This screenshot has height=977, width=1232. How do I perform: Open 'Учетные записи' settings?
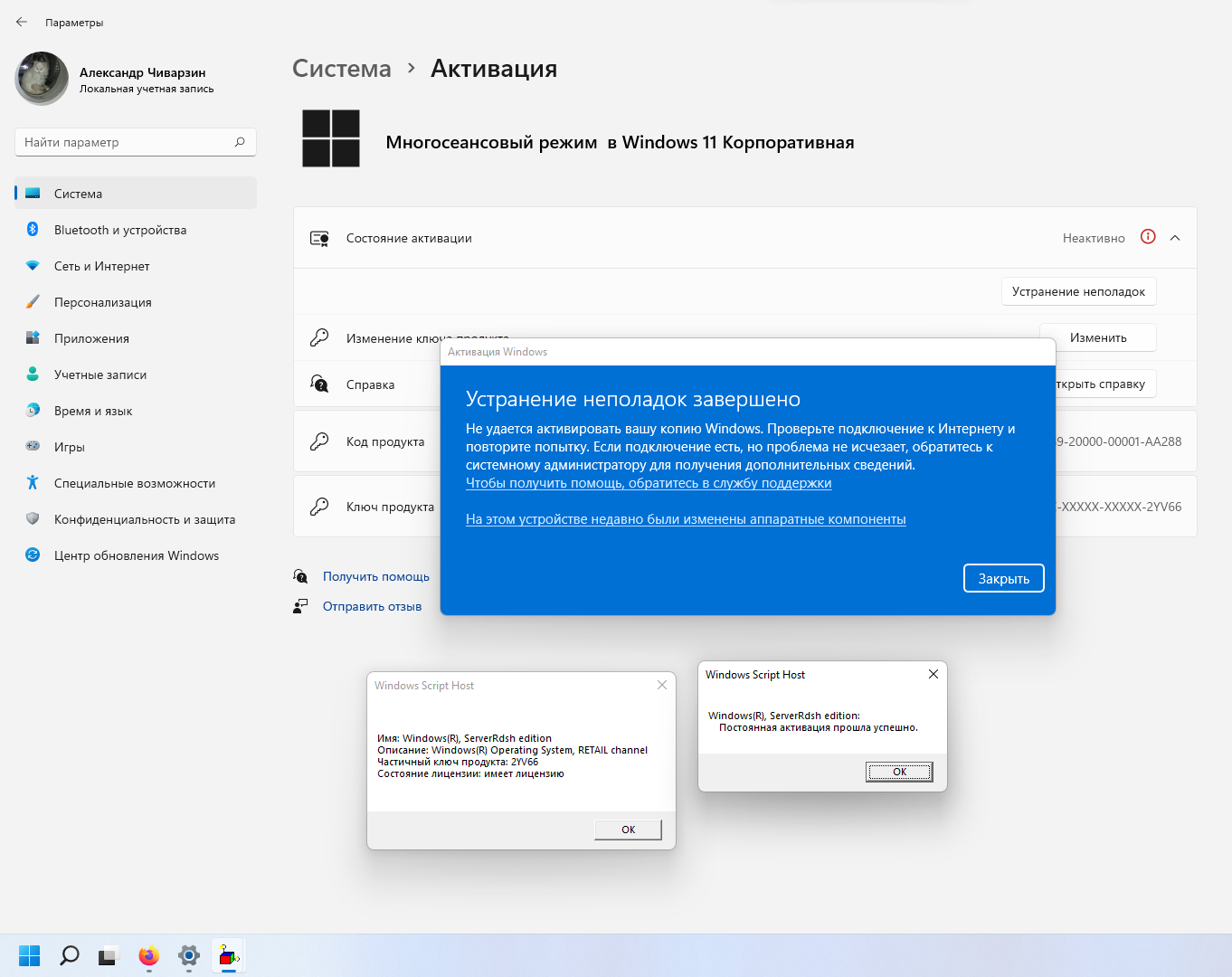(136, 375)
